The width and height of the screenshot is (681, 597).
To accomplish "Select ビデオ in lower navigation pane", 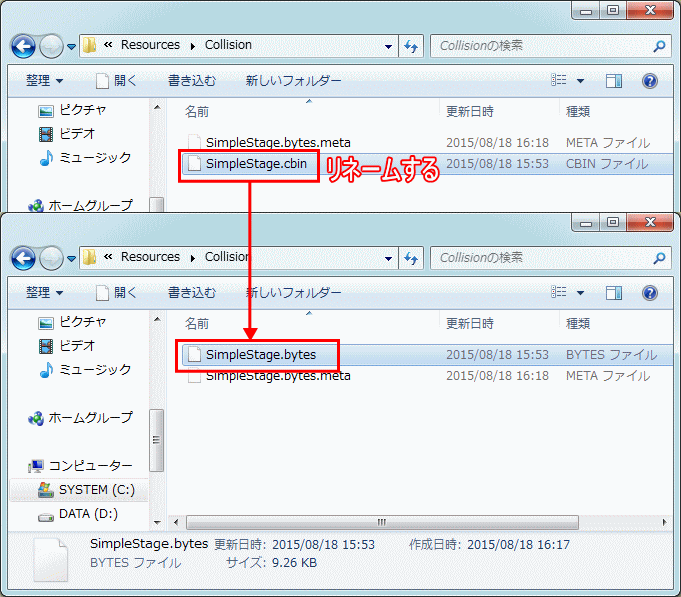I will tap(67, 346).
